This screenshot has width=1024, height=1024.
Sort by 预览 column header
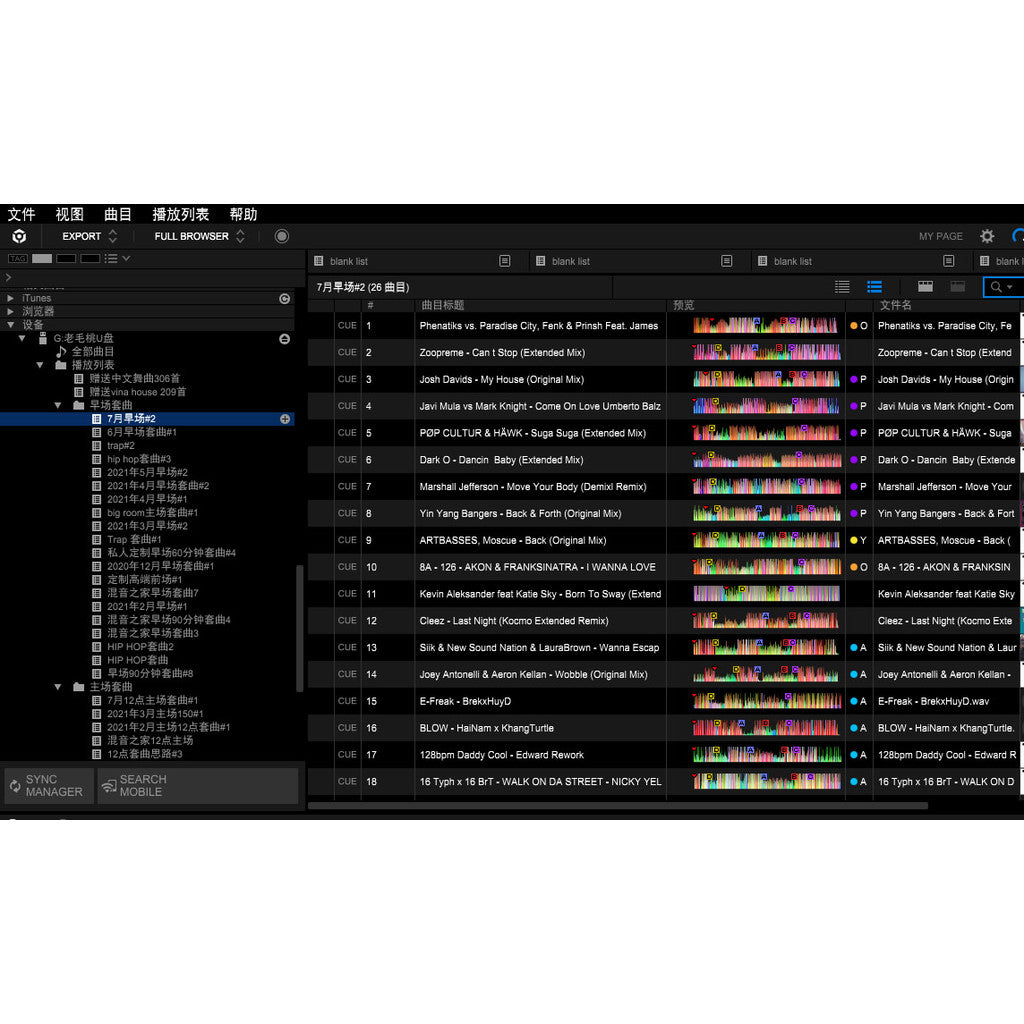click(x=756, y=305)
